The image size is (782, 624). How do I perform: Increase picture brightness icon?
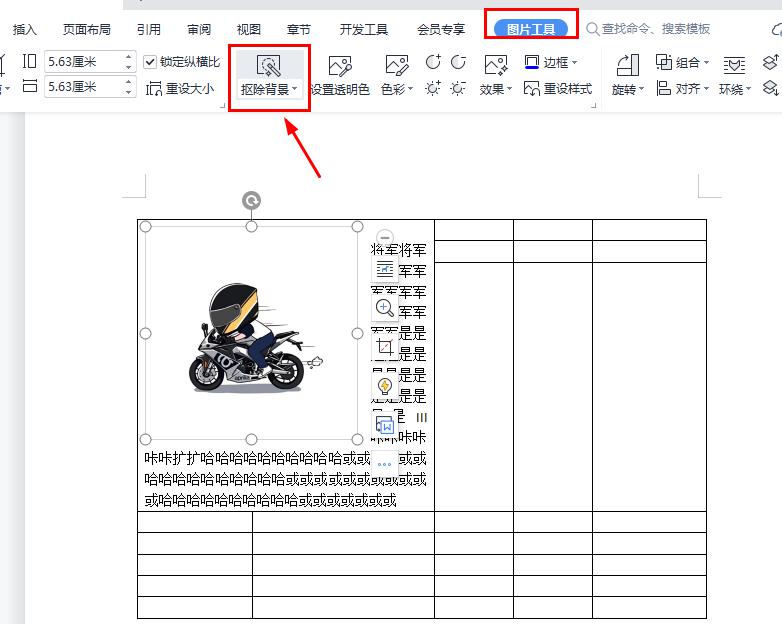(x=433, y=88)
